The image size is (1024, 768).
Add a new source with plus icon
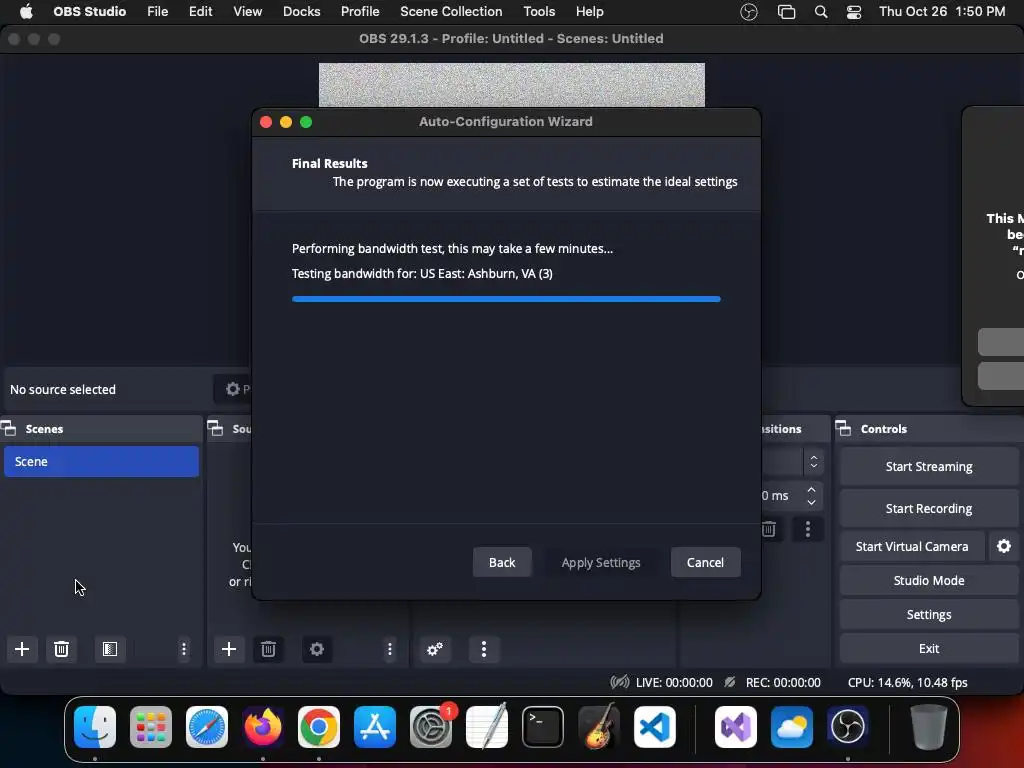click(229, 648)
